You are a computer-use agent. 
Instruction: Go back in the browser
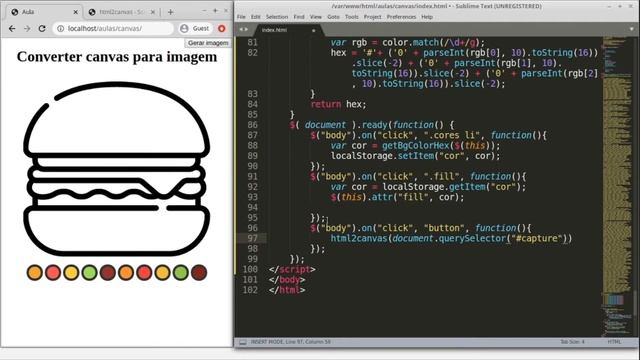point(12,29)
